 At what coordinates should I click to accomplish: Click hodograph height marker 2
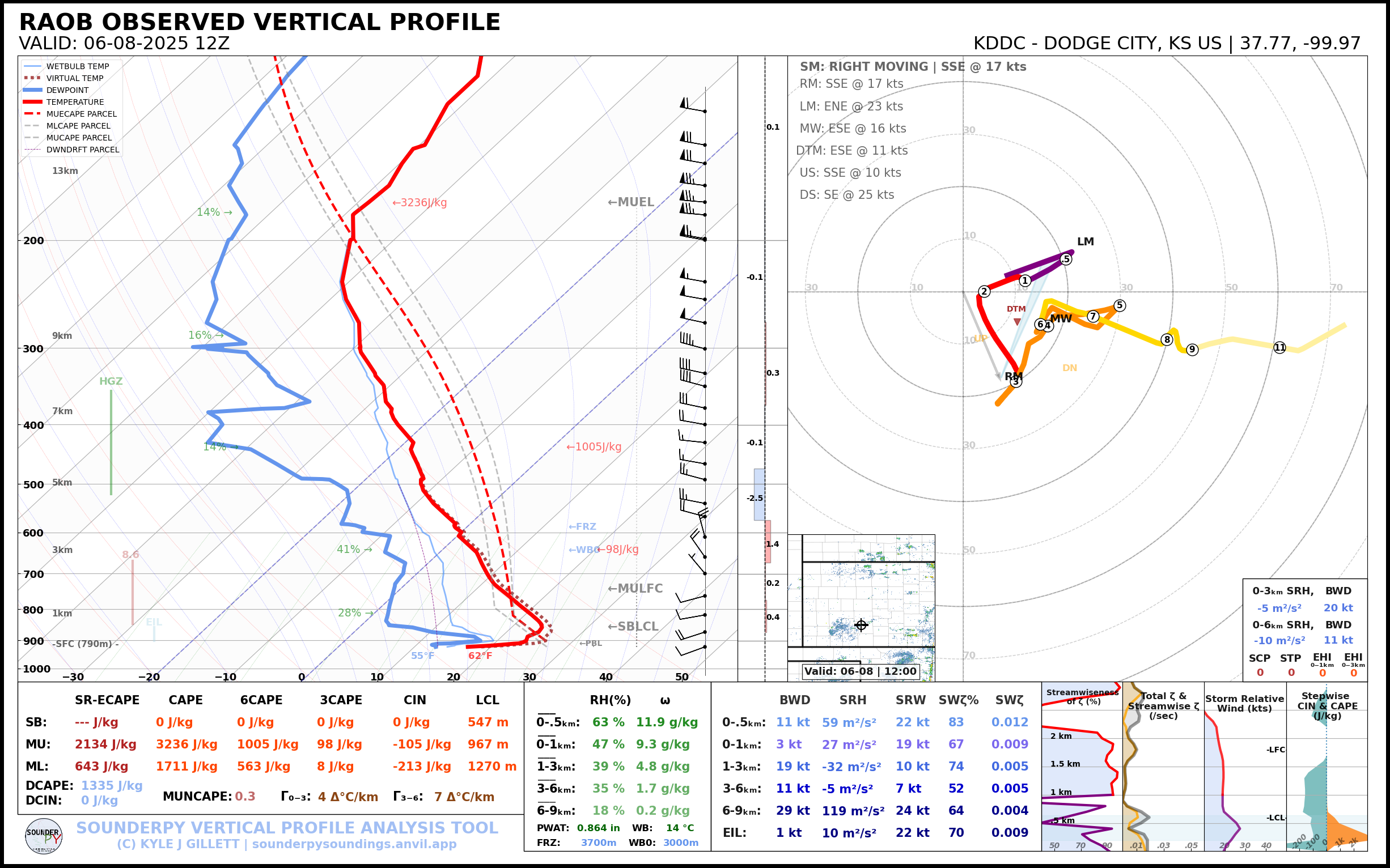pyautogui.click(x=984, y=292)
